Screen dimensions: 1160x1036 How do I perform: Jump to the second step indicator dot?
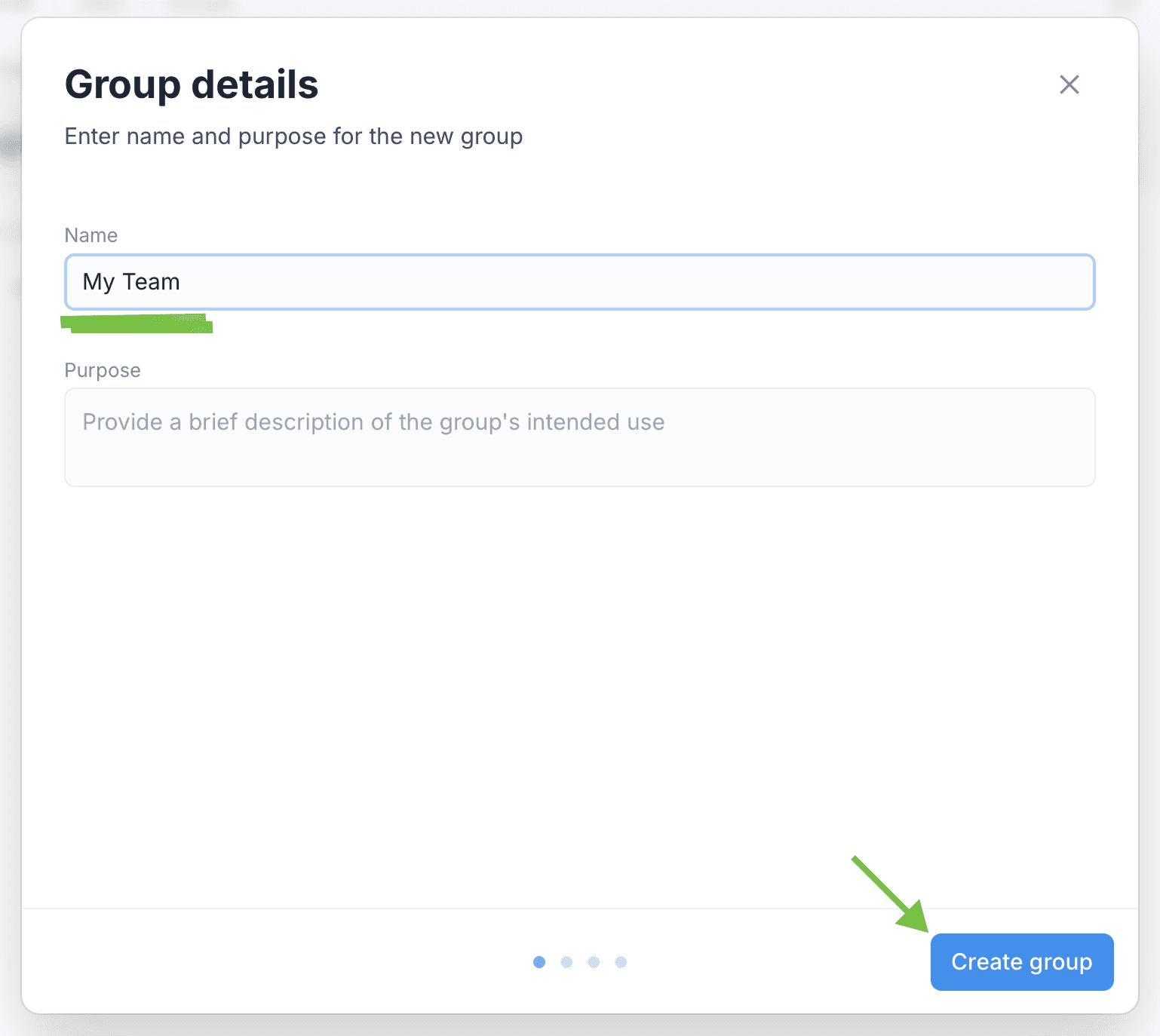tap(566, 962)
